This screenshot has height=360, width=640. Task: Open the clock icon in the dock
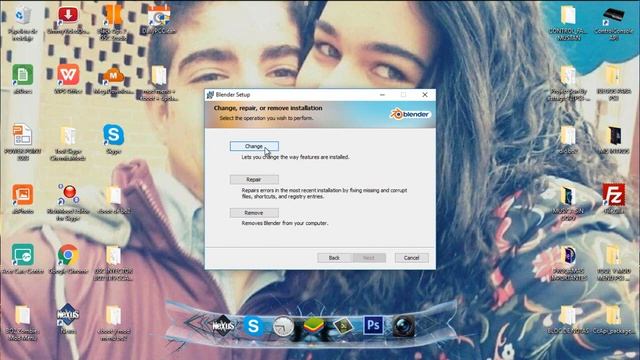(283, 327)
